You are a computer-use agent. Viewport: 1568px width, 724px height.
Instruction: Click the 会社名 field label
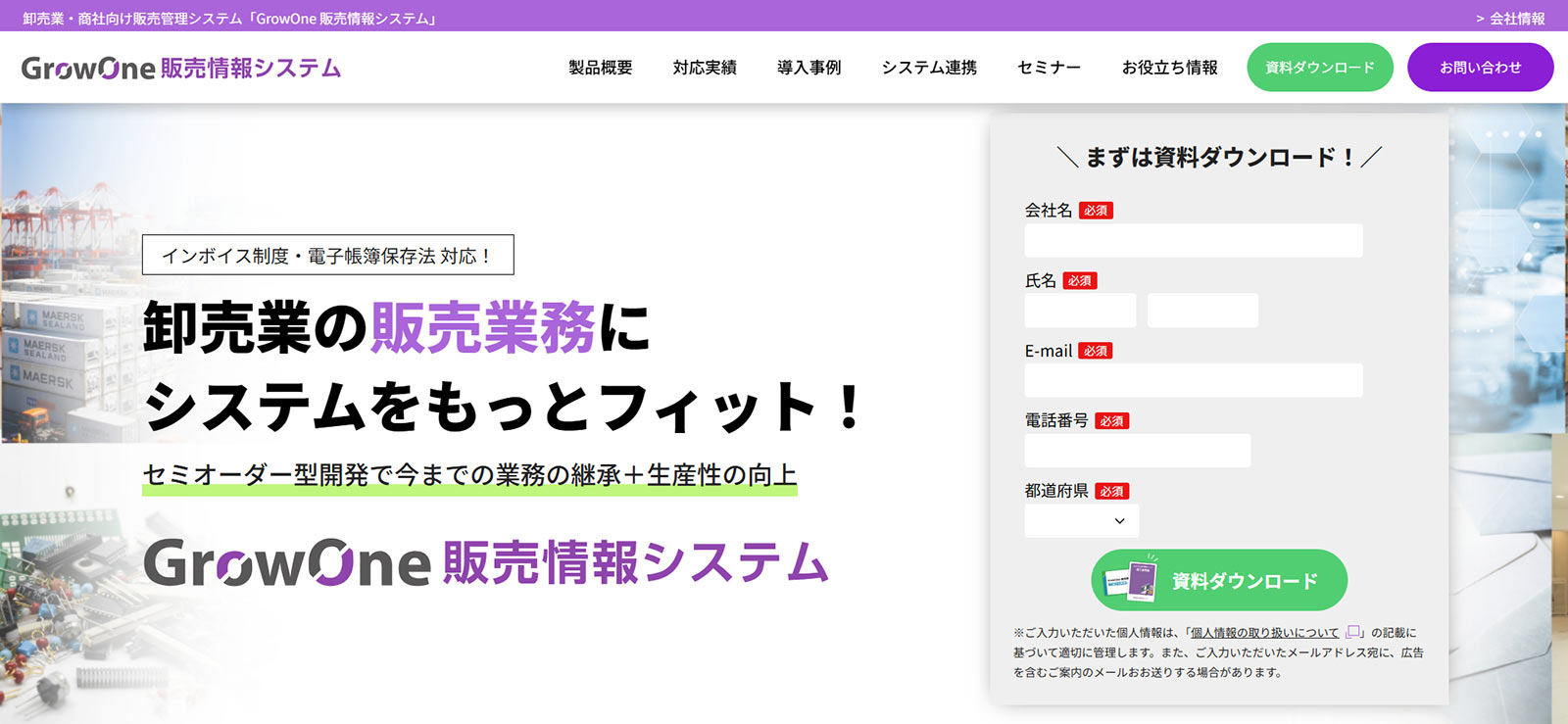(1049, 210)
